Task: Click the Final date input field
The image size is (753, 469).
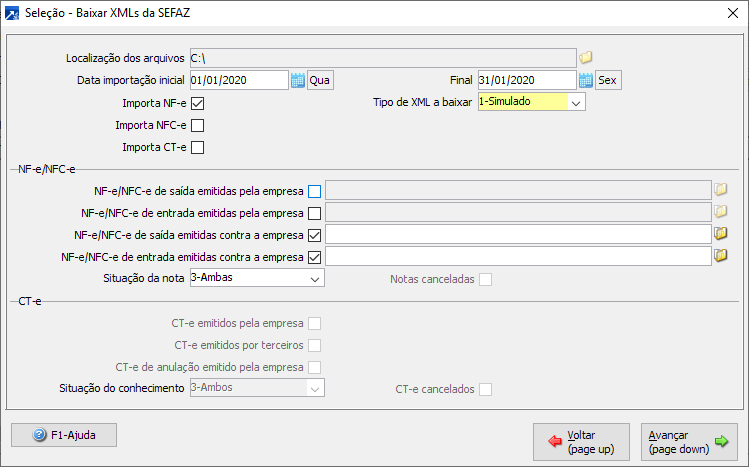Action: [x=527, y=80]
